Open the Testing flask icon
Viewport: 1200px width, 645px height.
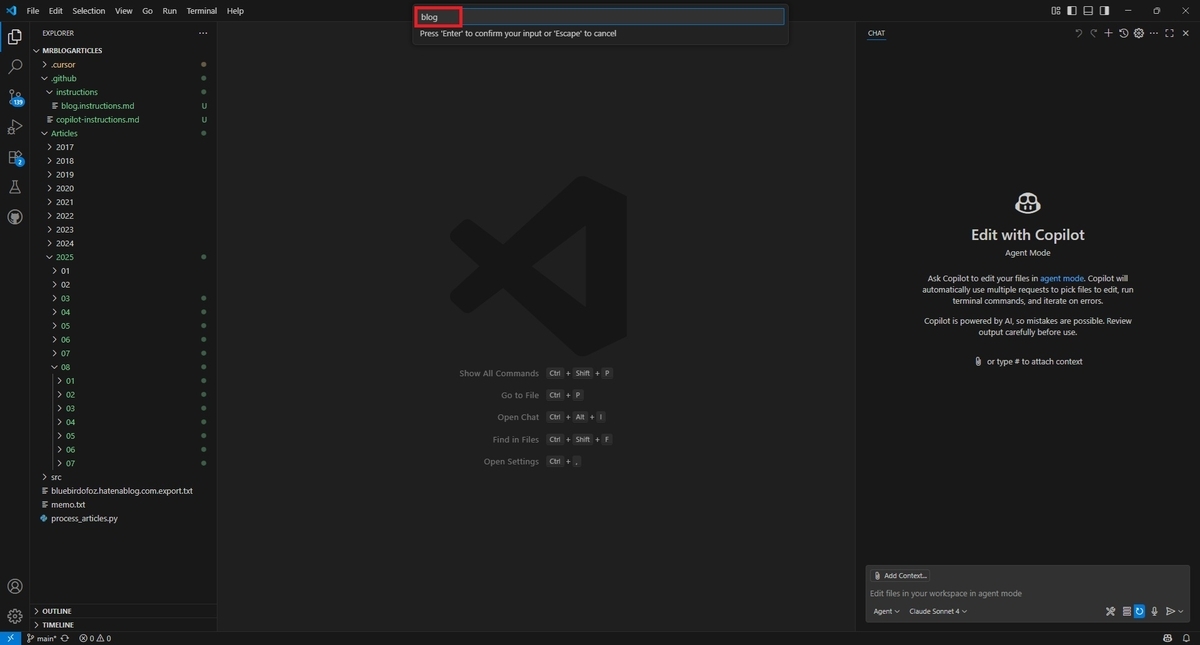pos(15,187)
